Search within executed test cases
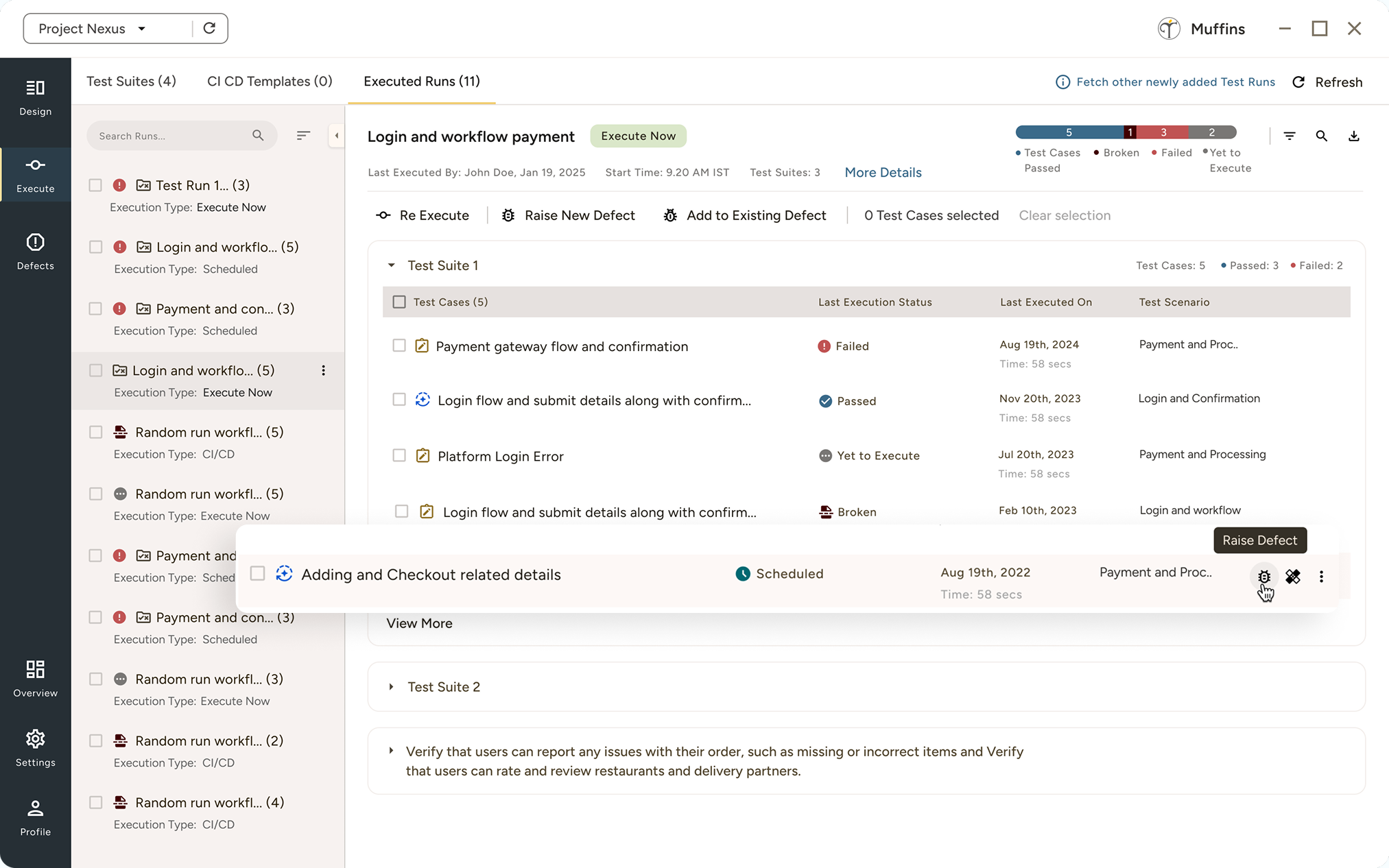The height and width of the screenshot is (868, 1389). [1322, 136]
